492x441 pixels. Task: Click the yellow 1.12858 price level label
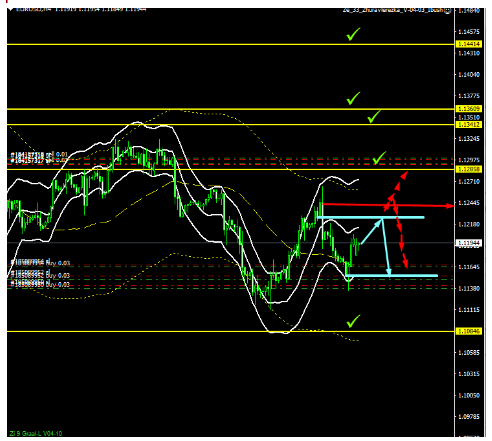point(469,169)
